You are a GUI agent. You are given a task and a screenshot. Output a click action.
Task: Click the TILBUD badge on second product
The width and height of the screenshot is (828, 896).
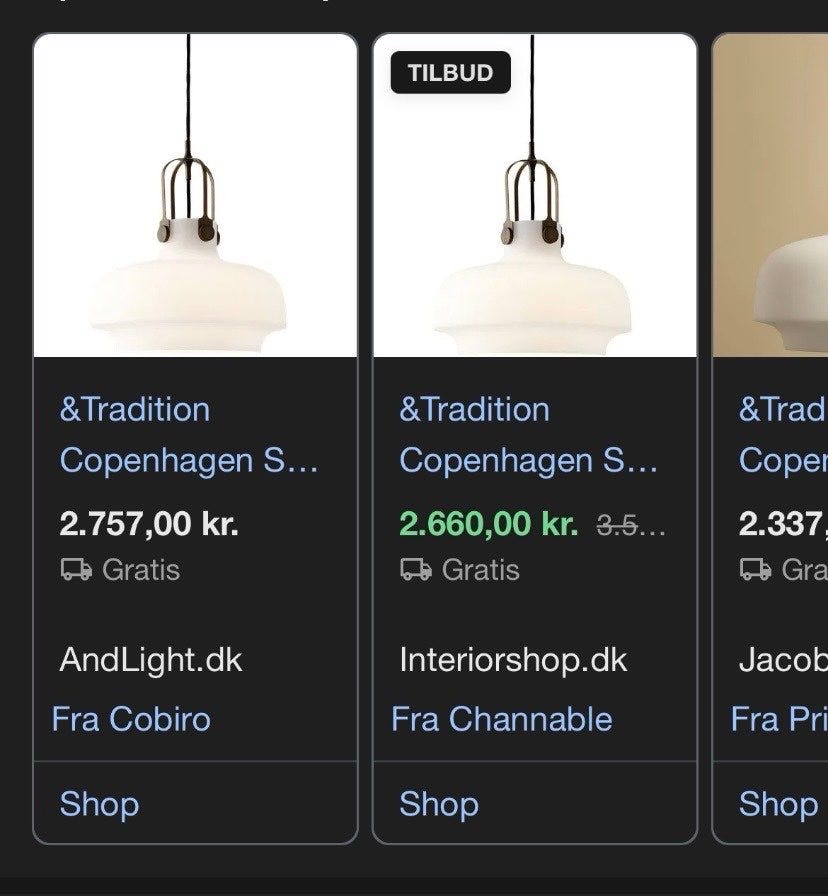point(450,73)
